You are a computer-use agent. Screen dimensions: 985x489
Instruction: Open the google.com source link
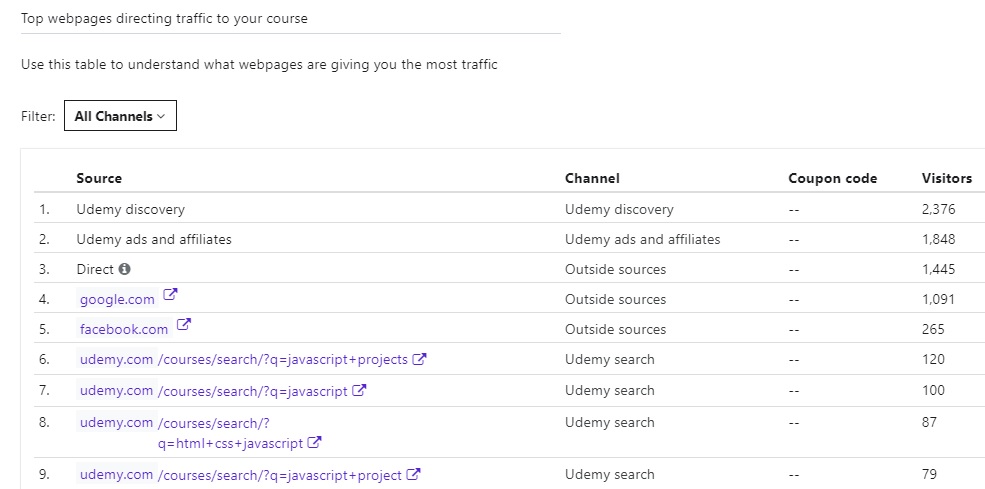117,299
